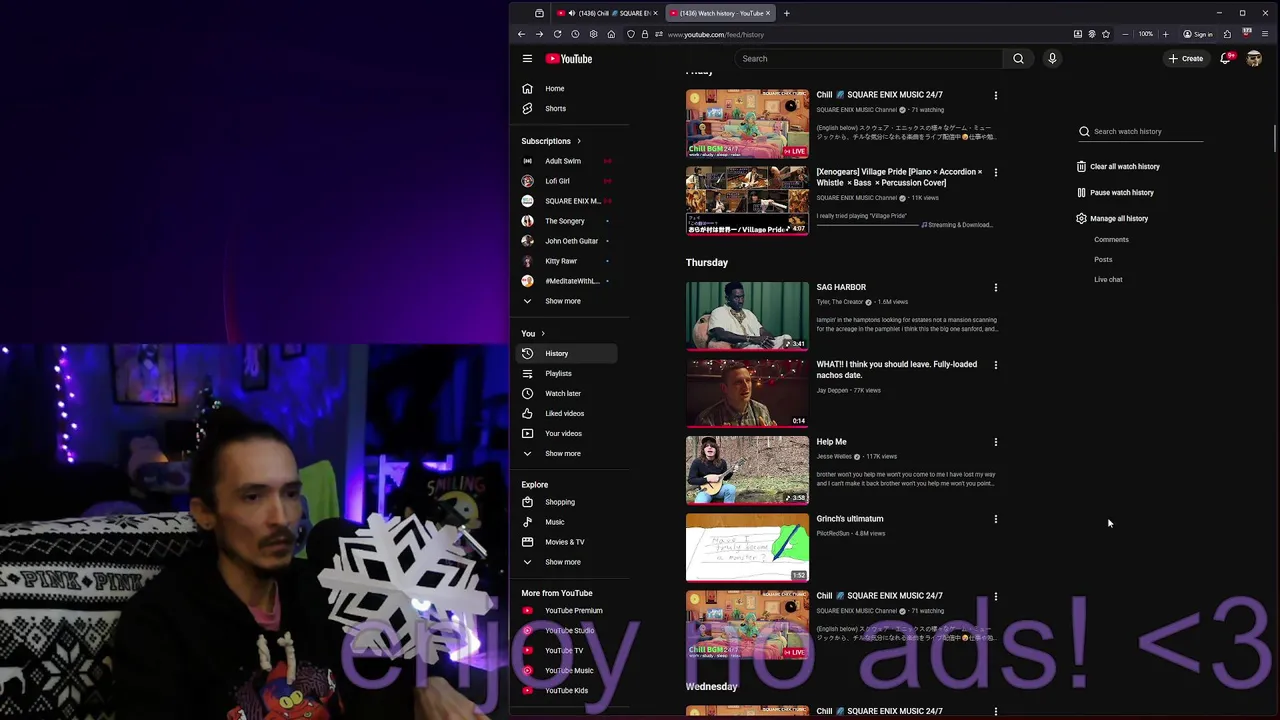Open Comments history category
This screenshot has width=1280, height=720.
(1111, 240)
